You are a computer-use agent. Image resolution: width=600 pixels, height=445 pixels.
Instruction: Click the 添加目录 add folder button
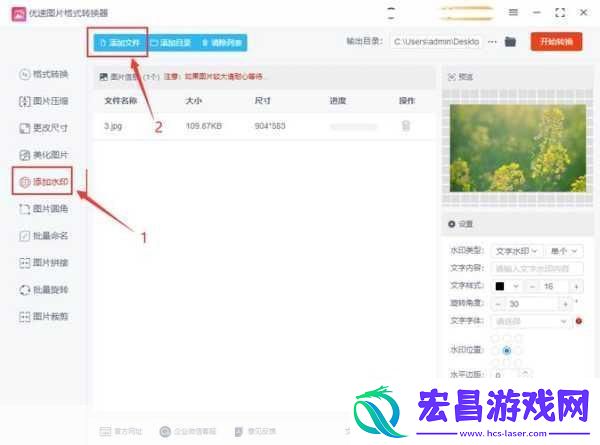tap(171, 42)
